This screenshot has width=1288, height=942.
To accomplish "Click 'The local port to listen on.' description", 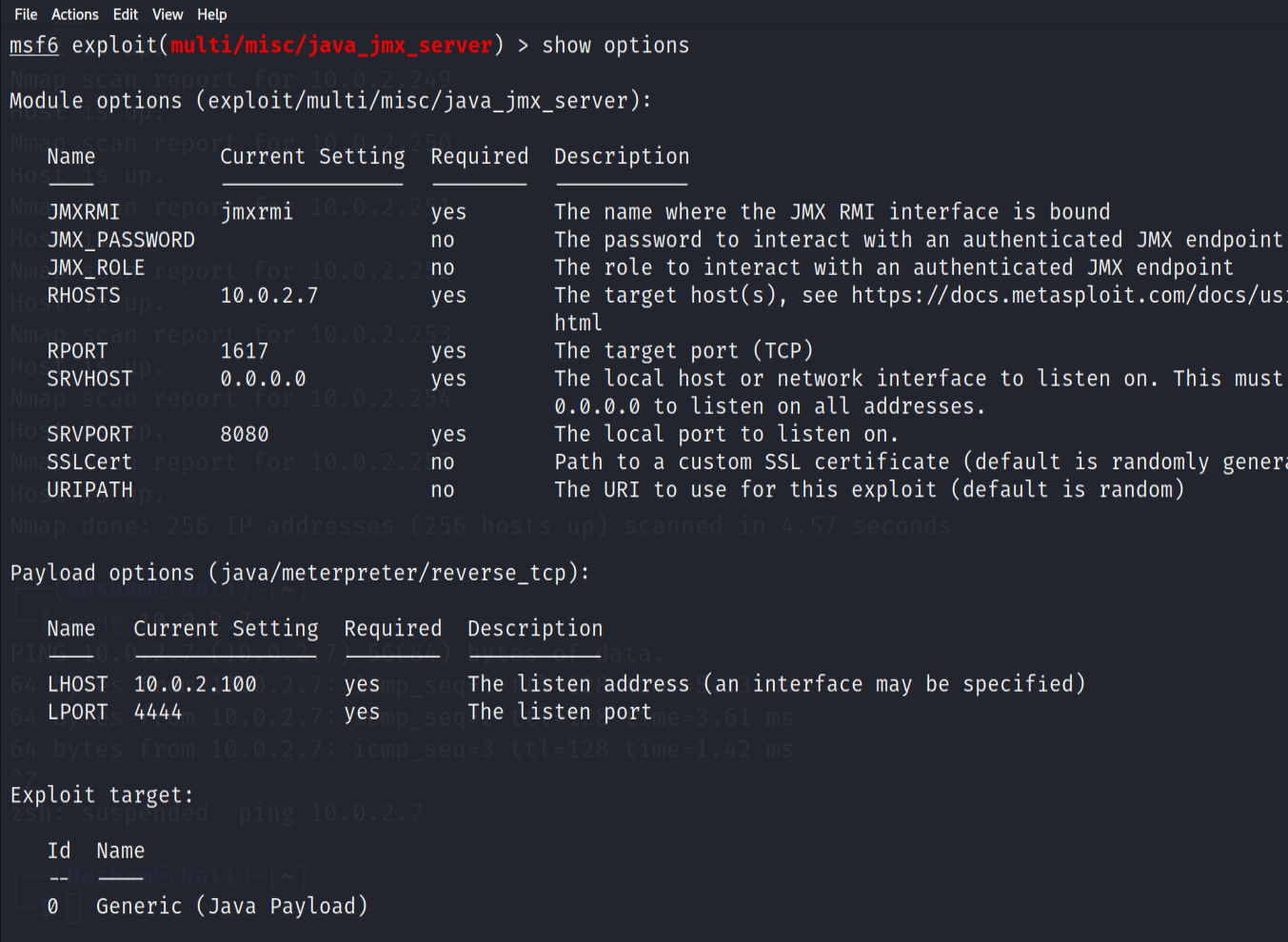I will click(x=727, y=434).
